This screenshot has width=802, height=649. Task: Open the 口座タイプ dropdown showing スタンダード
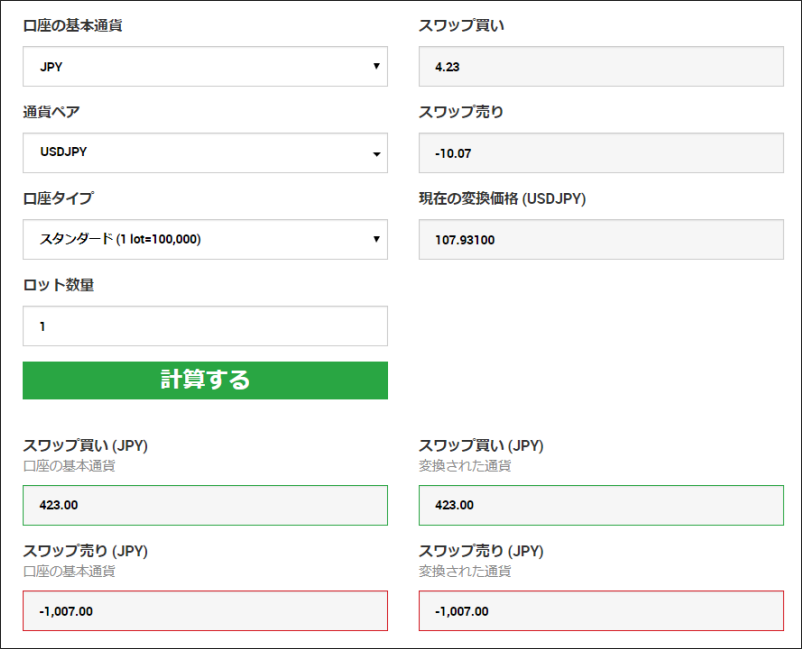(204, 239)
